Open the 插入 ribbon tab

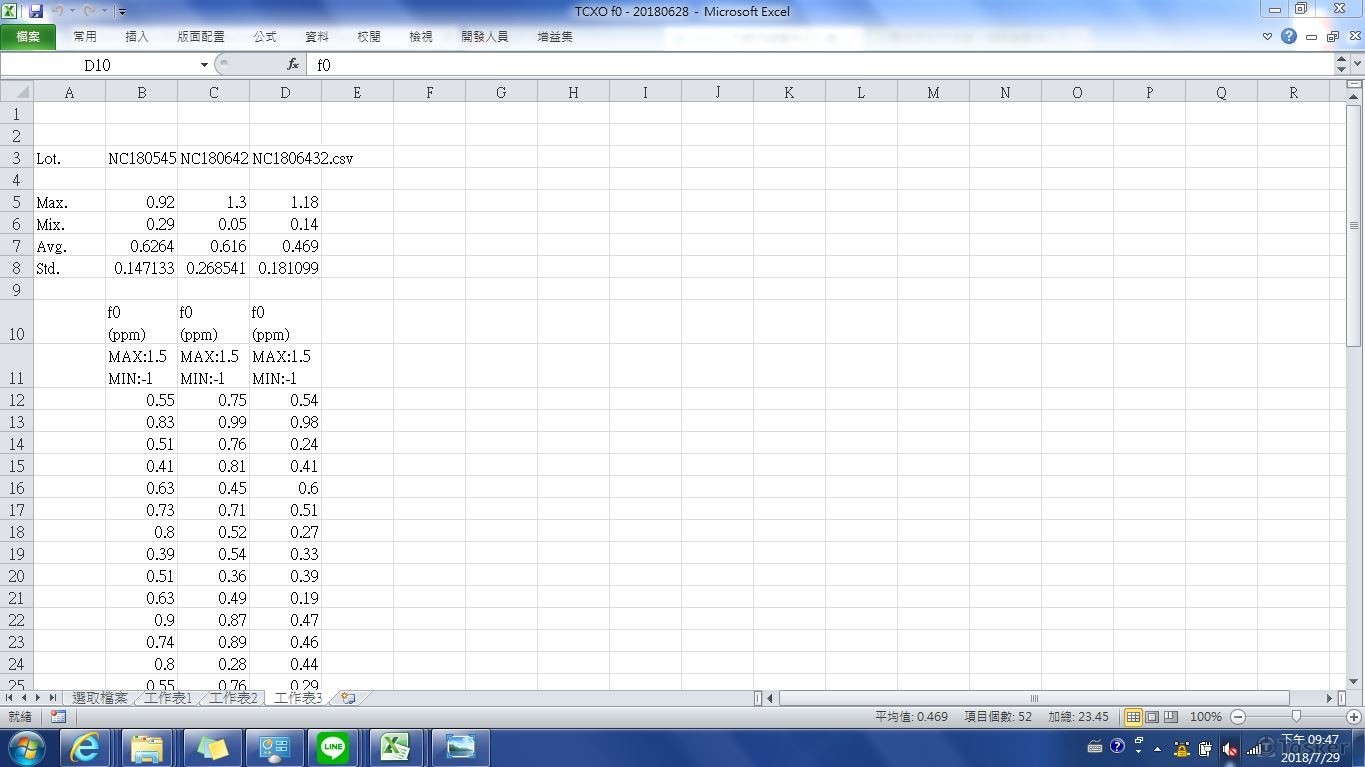point(137,36)
